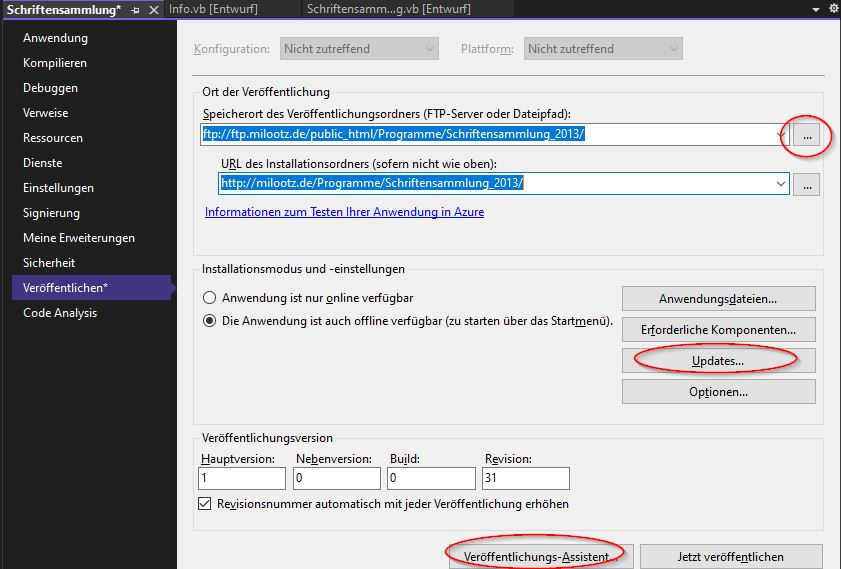This screenshot has width=841, height=569.
Task: Open the Kompilieren settings page
Action: 55,63
